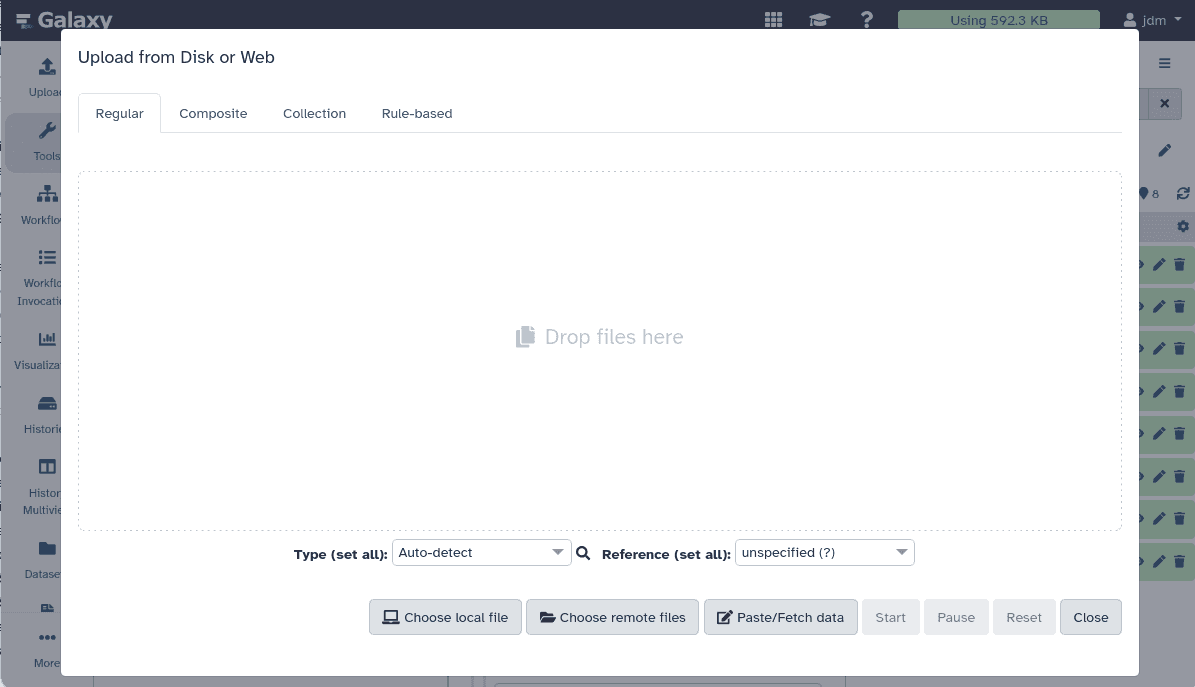Open the apps grid icon in top bar

pos(772,19)
